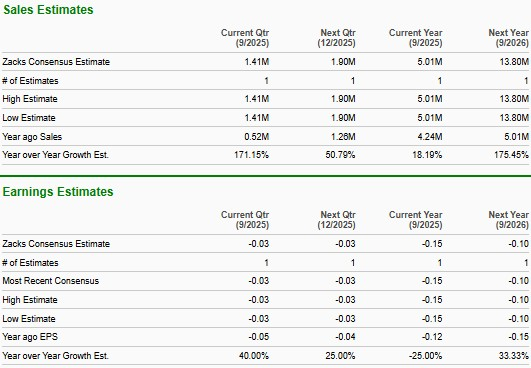This screenshot has height=368, width=531.
Task: Select Sales consensus 1.41M for Current Qtr
Action: [x=257, y=62]
